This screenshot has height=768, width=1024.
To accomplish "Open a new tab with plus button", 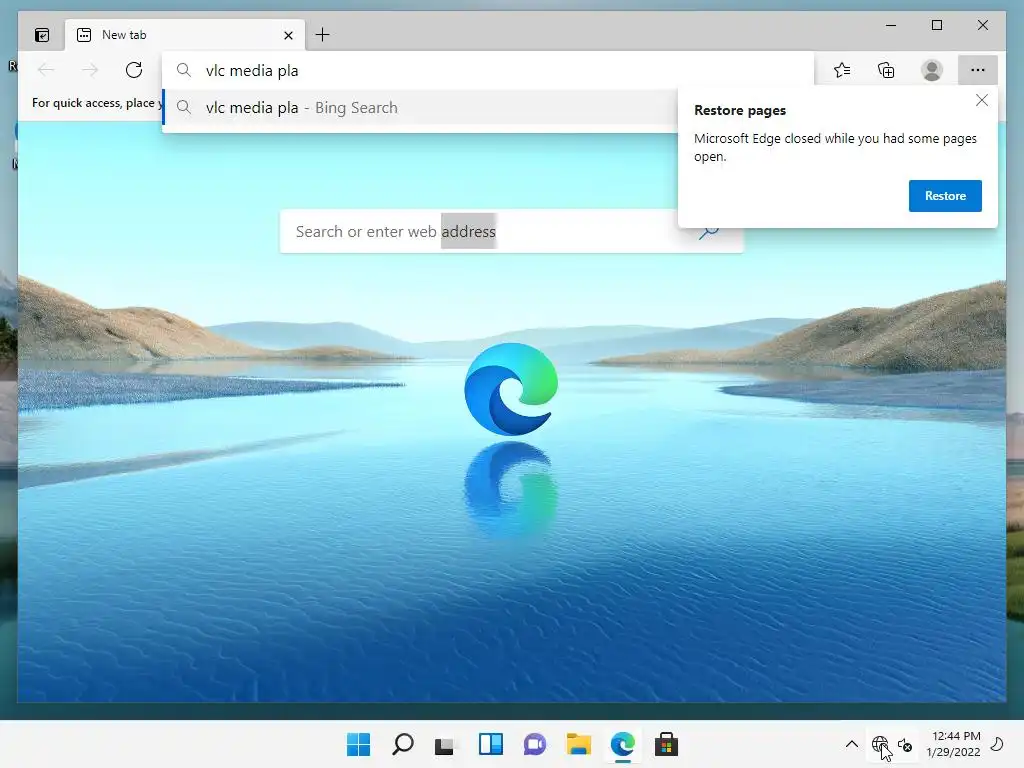I will click(323, 35).
